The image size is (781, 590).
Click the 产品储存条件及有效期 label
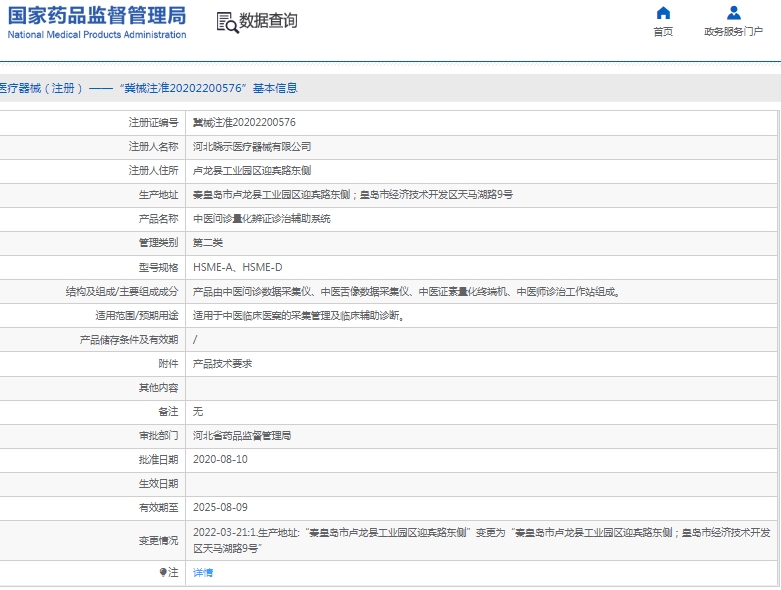coord(129,340)
